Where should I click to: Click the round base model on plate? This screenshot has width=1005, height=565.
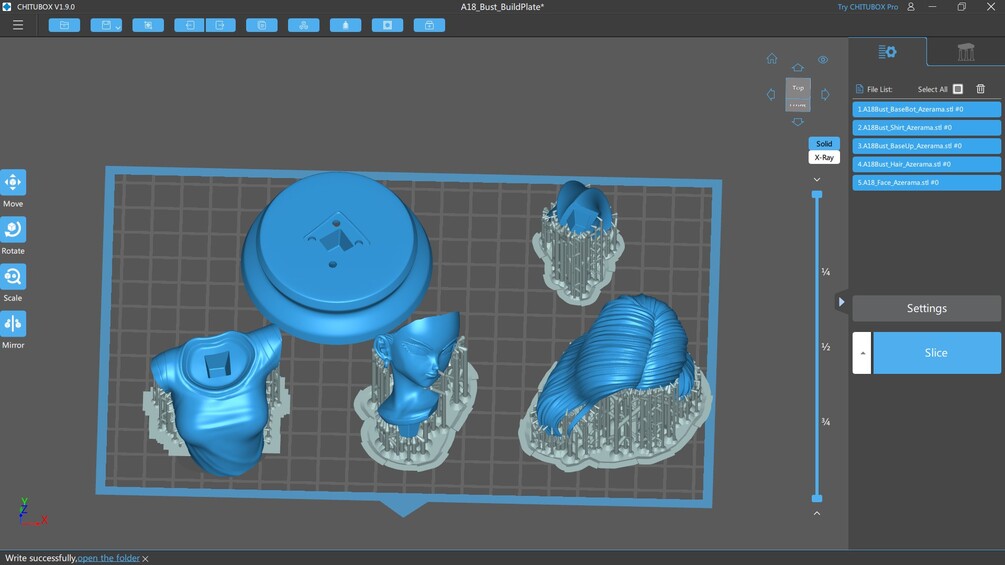tap(336, 256)
